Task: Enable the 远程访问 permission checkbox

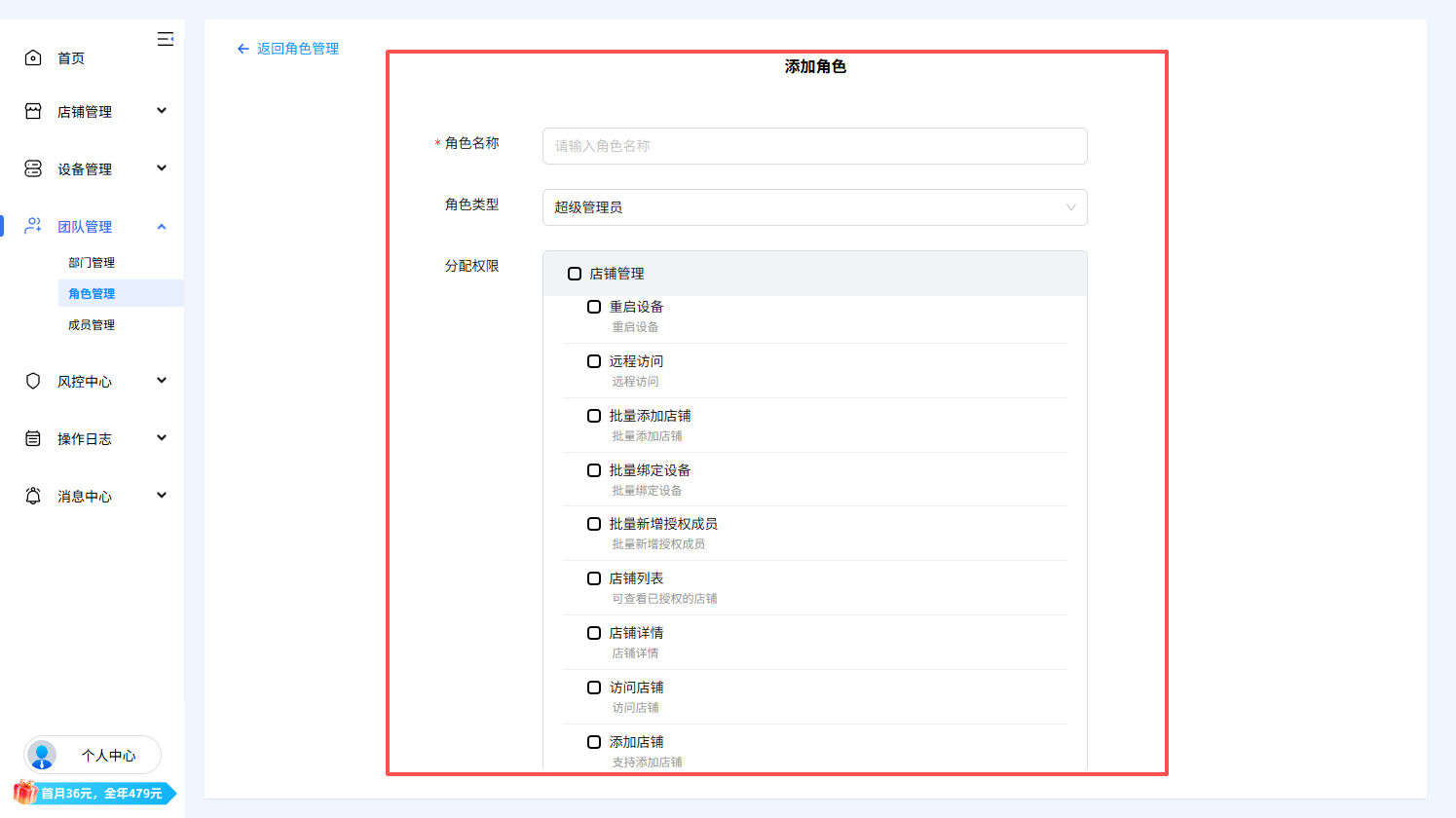Action: (x=593, y=360)
